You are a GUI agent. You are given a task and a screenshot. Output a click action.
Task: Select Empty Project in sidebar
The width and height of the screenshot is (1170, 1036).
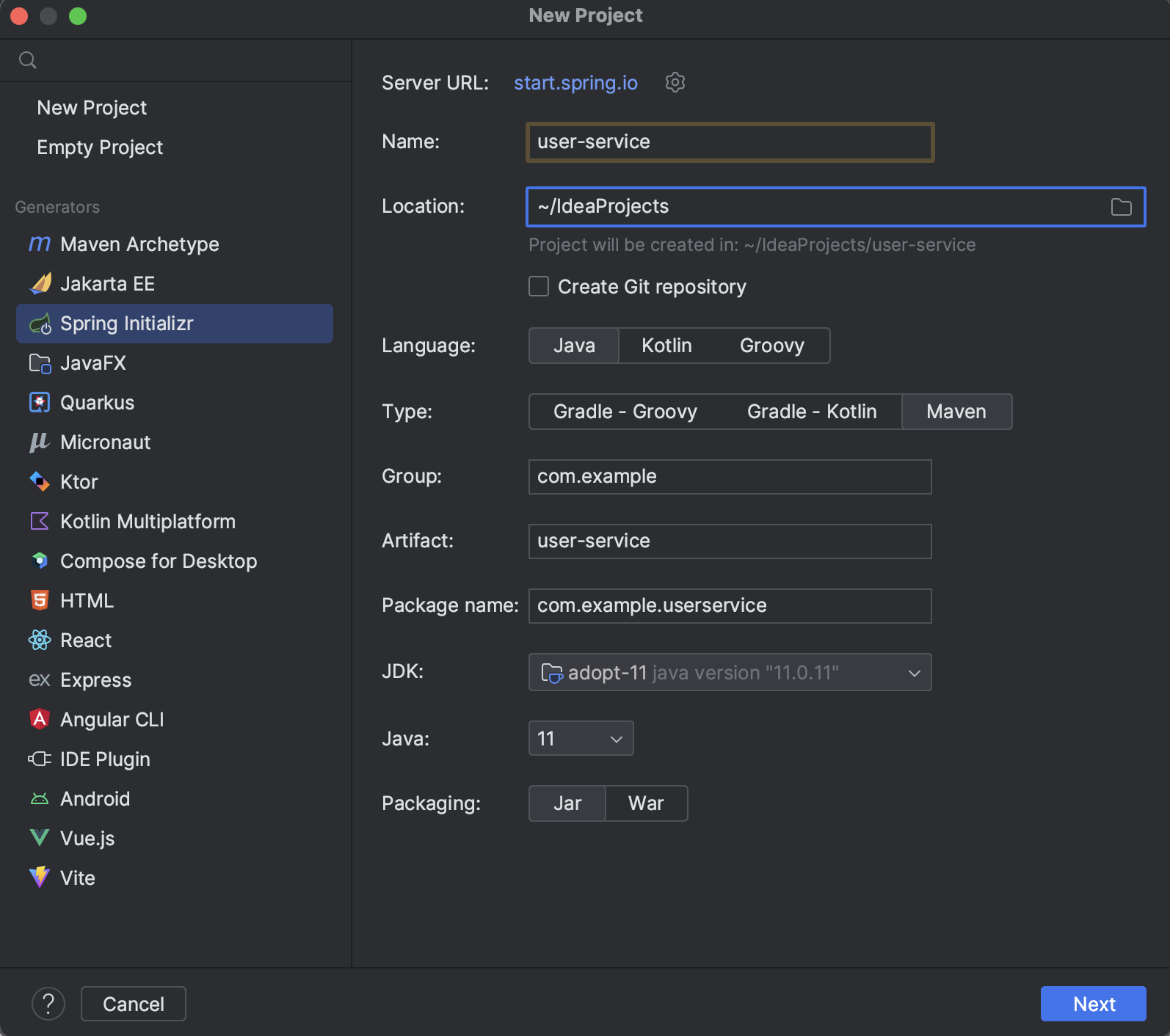[100, 147]
